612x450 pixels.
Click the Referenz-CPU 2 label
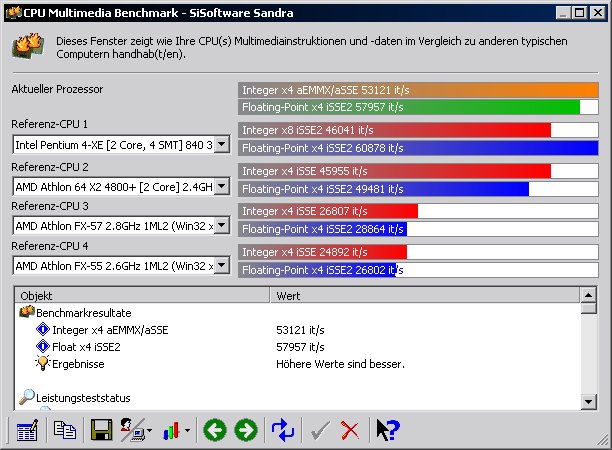coord(50,167)
